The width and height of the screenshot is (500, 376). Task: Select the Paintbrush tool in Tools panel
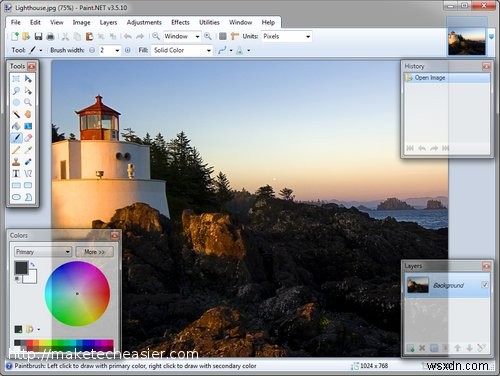point(16,138)
